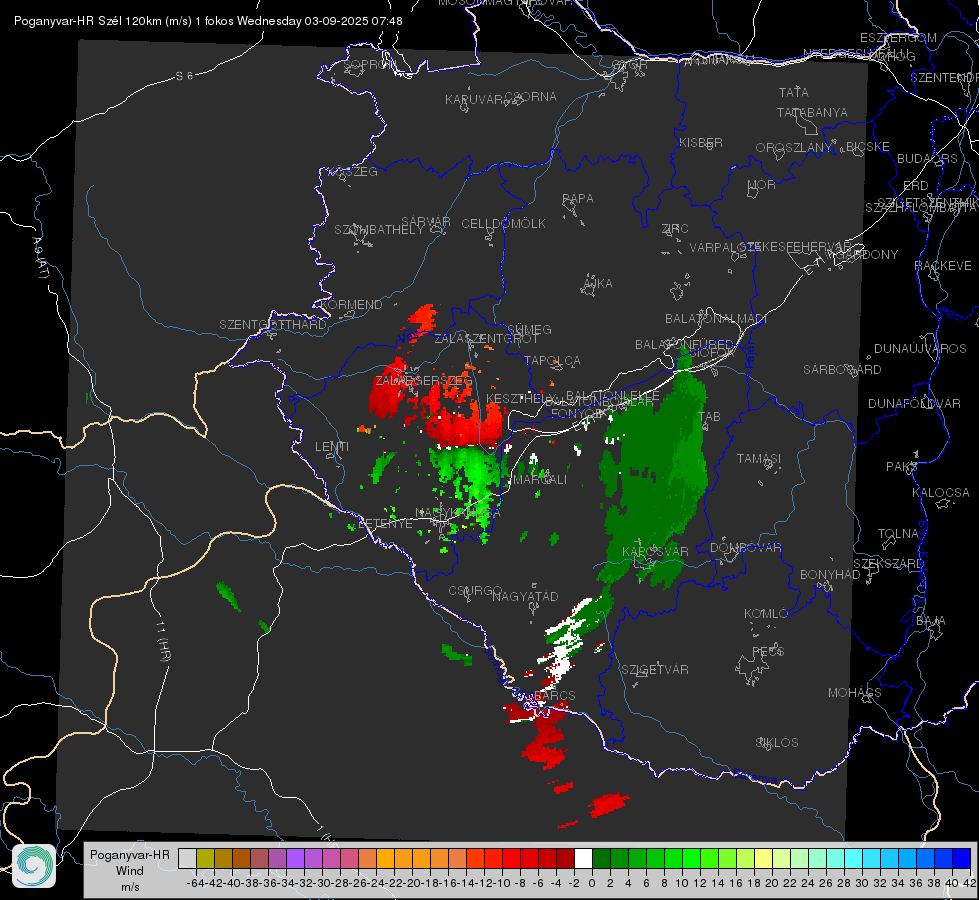Click the KAPUVAR city label

point(475,100)
